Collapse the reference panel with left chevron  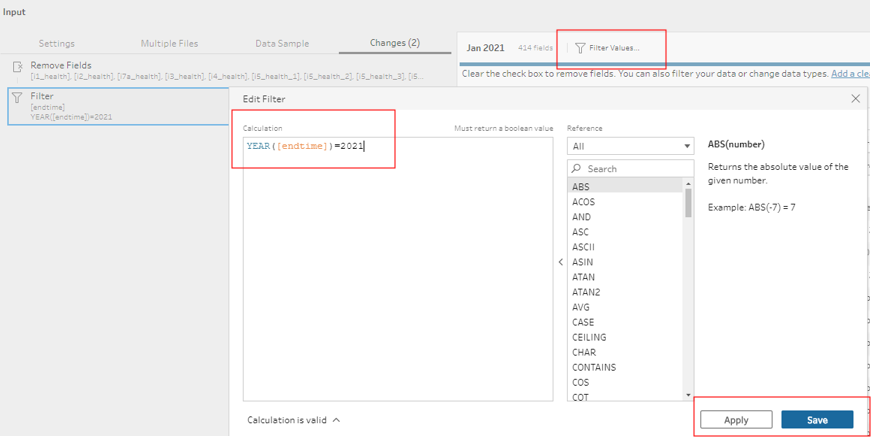pos(560,262)
